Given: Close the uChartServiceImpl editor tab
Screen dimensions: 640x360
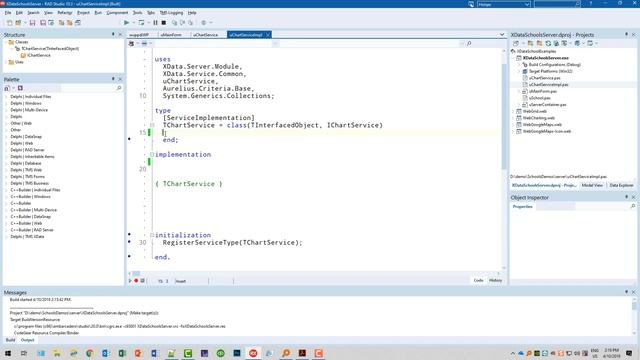Looking at the screenshot, I should (x=268, y=35).
